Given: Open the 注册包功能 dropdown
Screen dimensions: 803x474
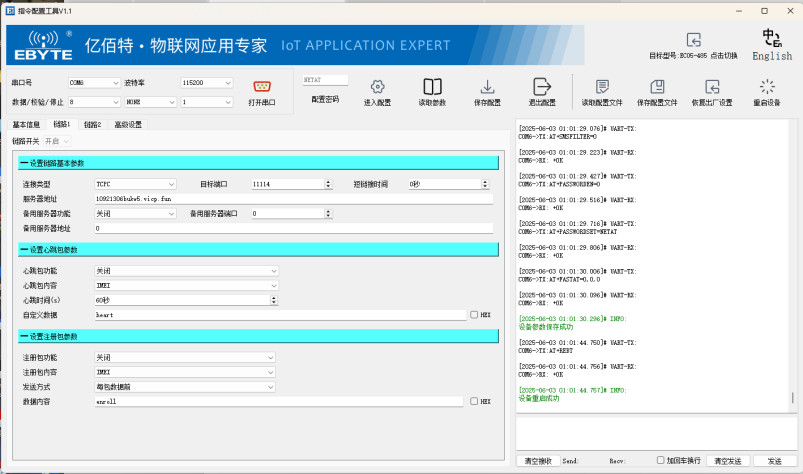Looking at the screenshot, I should 184,357.
